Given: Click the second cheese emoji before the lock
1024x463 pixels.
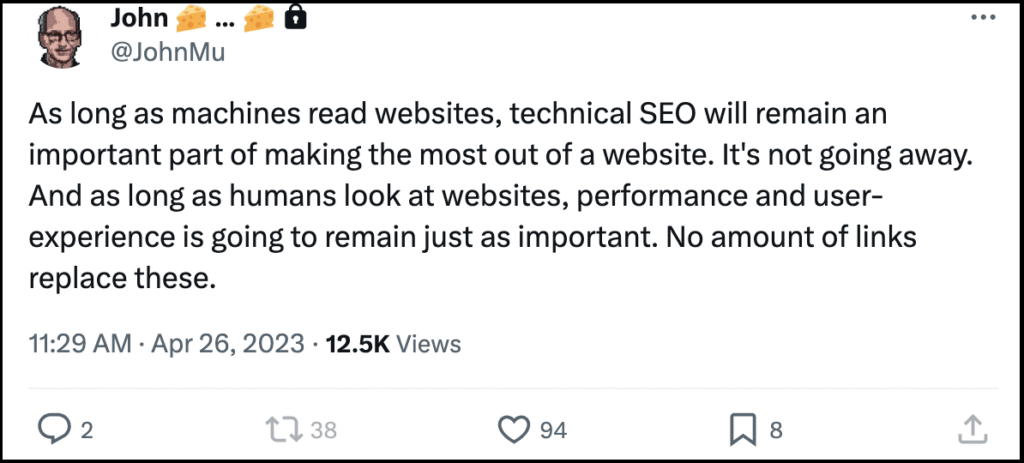Looking at the screenshot, I should [x=260, y=16].
